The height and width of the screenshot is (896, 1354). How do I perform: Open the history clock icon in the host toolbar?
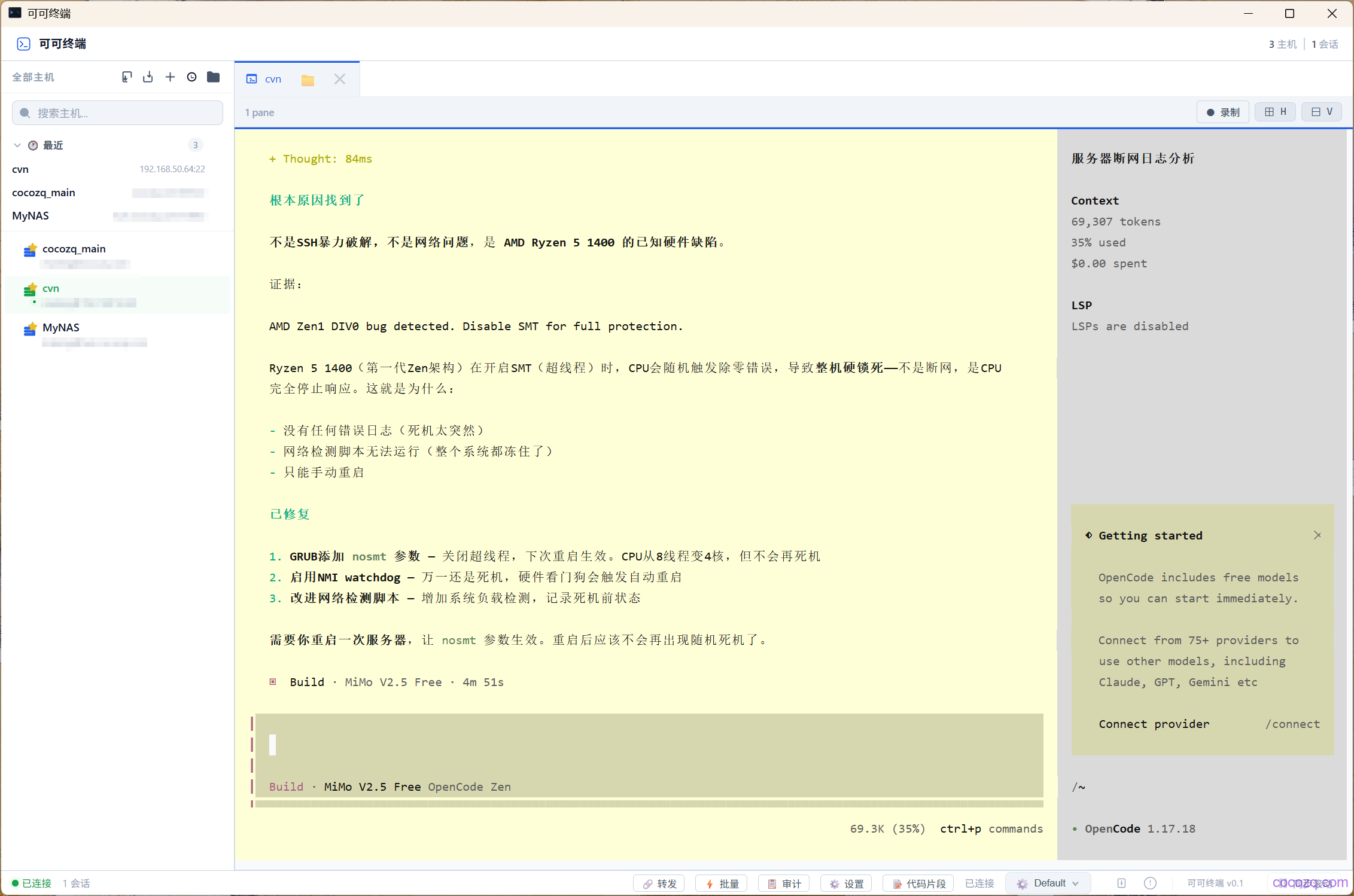point(191,77)
